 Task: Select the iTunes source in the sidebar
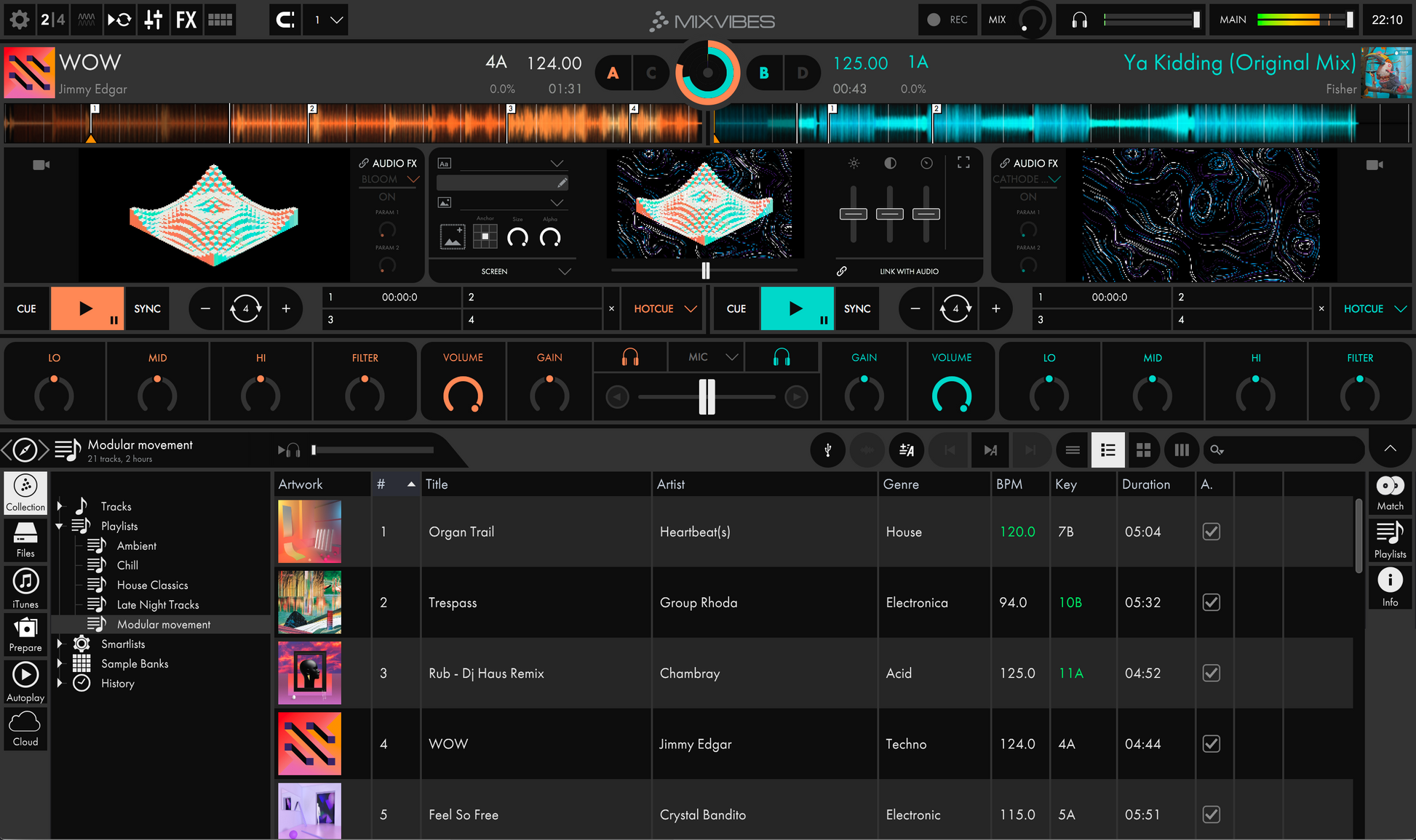point(25,586)
